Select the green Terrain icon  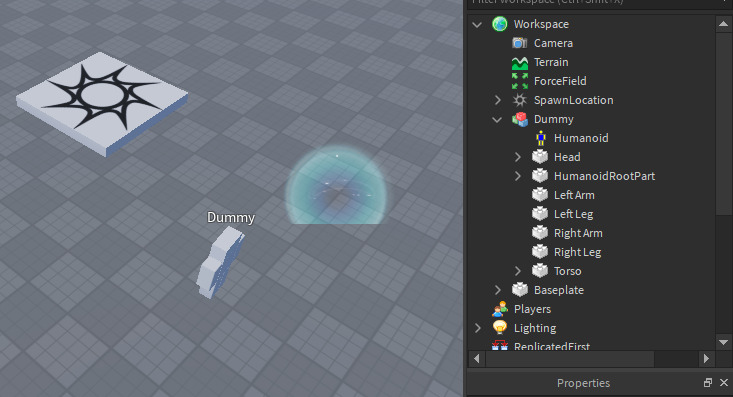519,62
